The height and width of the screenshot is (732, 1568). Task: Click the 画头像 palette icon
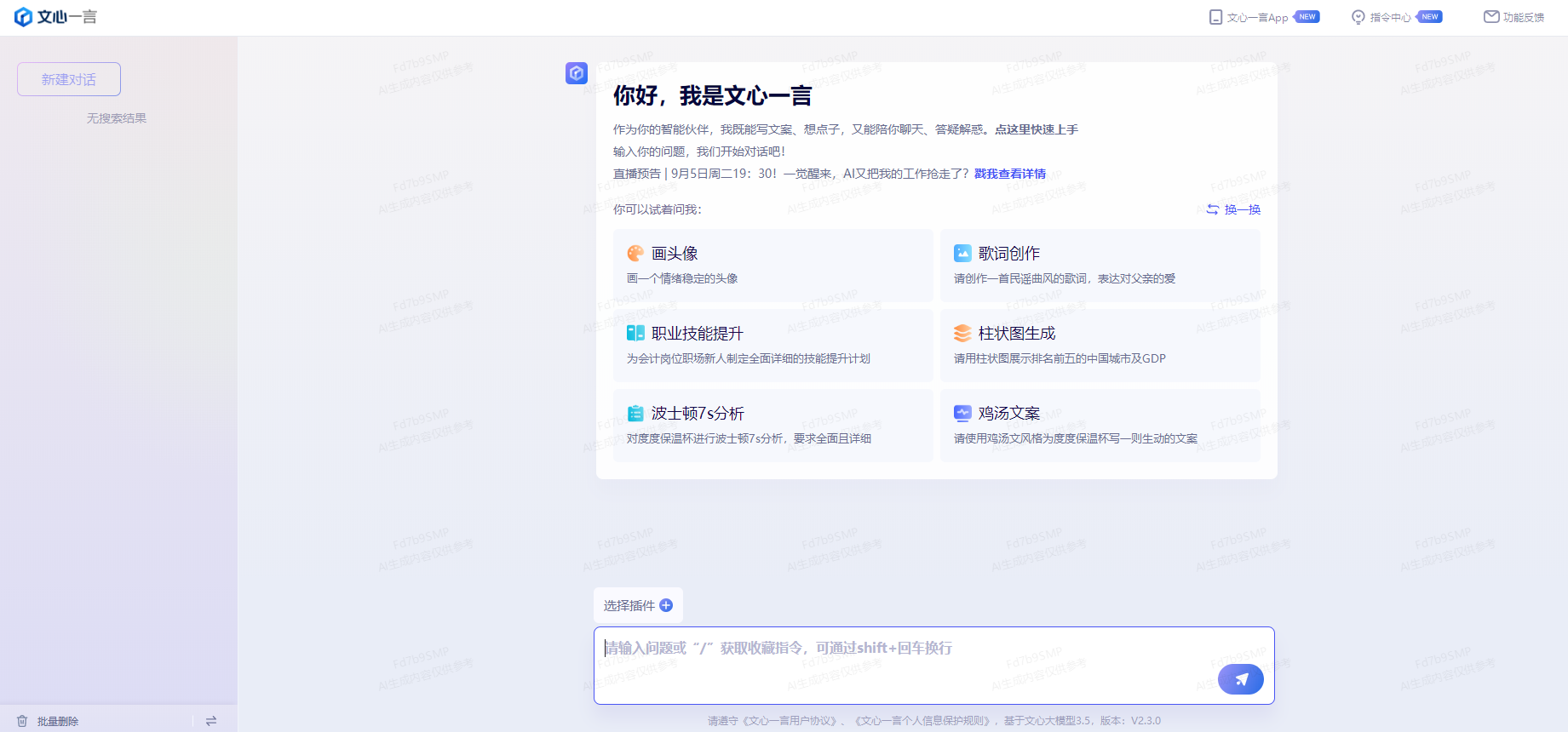pos(635,254)
